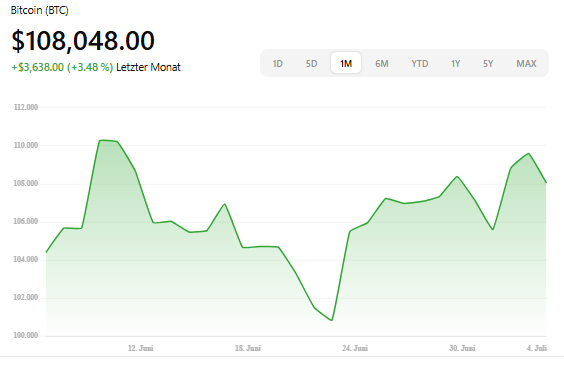
Task: Click the chart's highest peak above 110.000
Action: pyautogui.click(x=103, y=140)
